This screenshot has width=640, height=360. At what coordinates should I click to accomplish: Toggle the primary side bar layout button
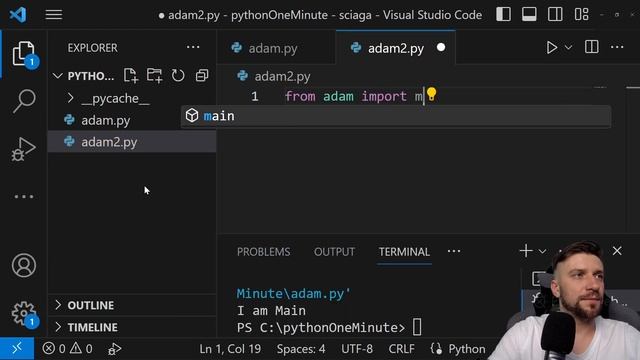pyautogui.click(x=503, y=15)
